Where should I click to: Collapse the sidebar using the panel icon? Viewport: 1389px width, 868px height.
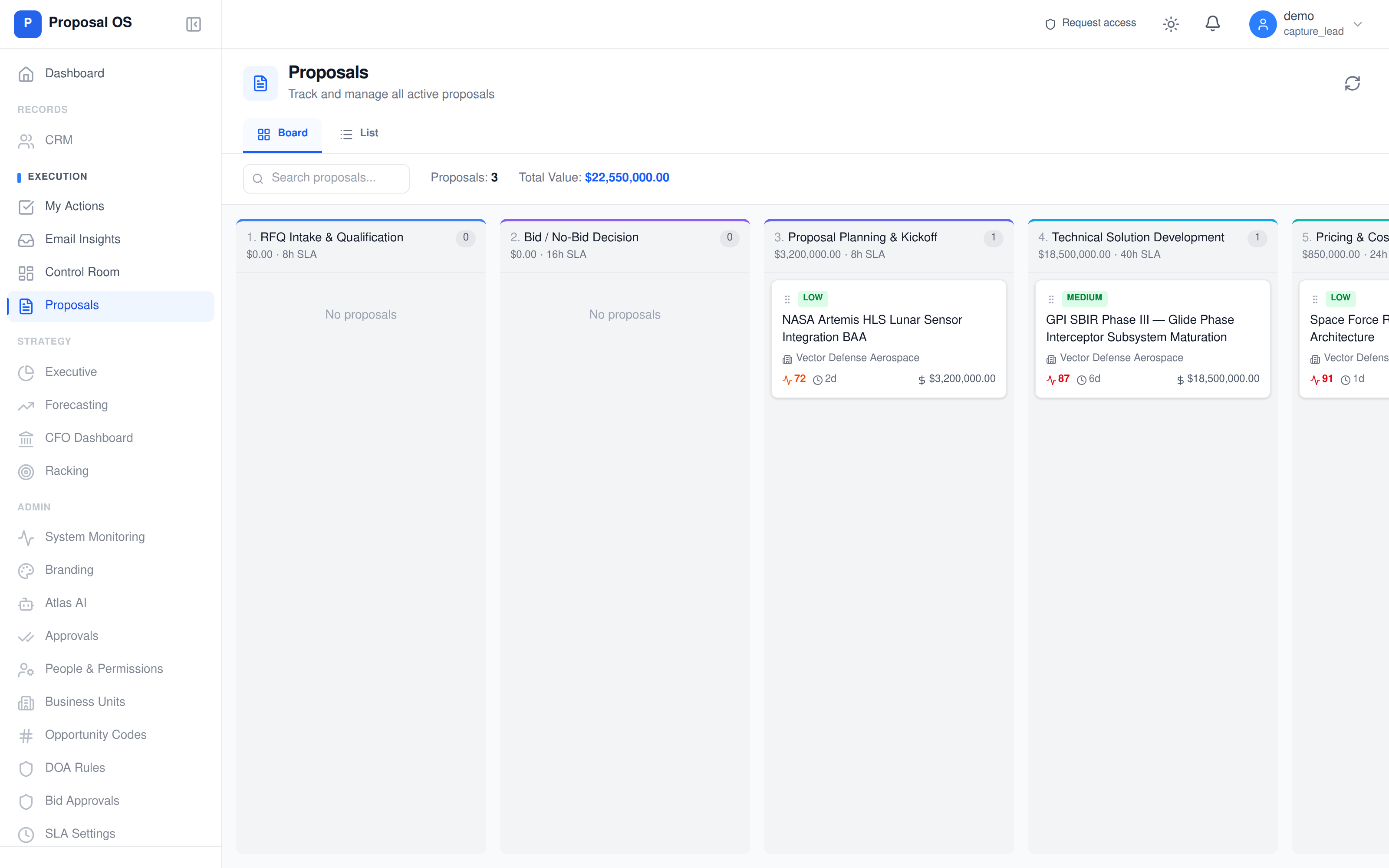[x=194, y=23]
